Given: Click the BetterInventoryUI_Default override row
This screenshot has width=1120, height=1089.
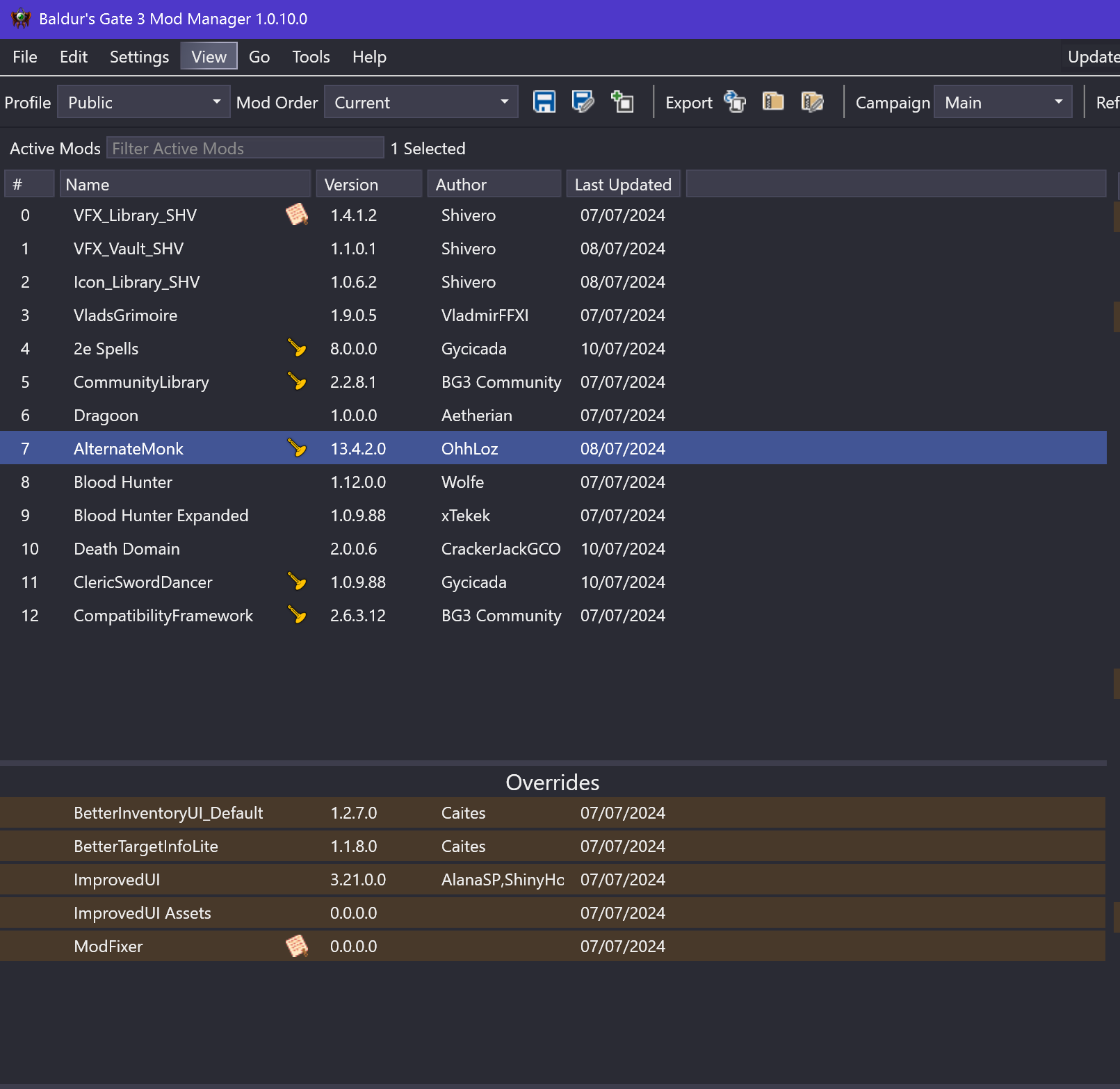Looking at the screenshot, I should (x=553, y=812).
